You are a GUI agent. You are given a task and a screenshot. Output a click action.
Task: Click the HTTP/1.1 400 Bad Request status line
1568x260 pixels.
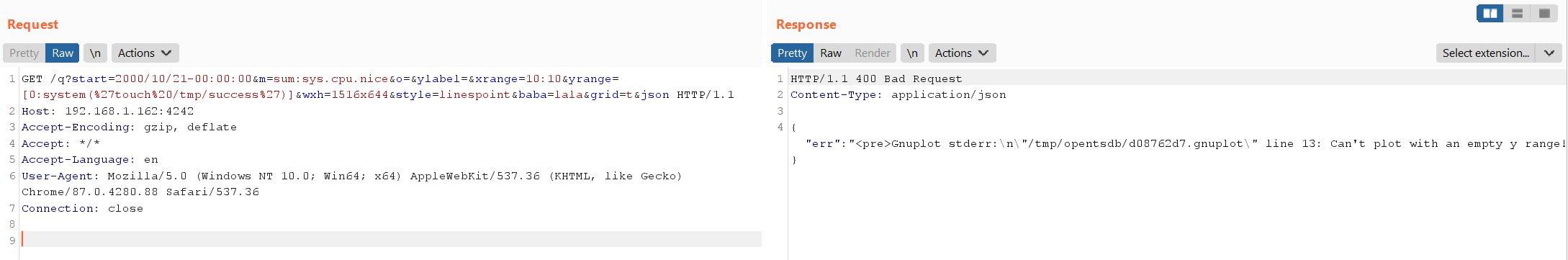coord(876,79)
